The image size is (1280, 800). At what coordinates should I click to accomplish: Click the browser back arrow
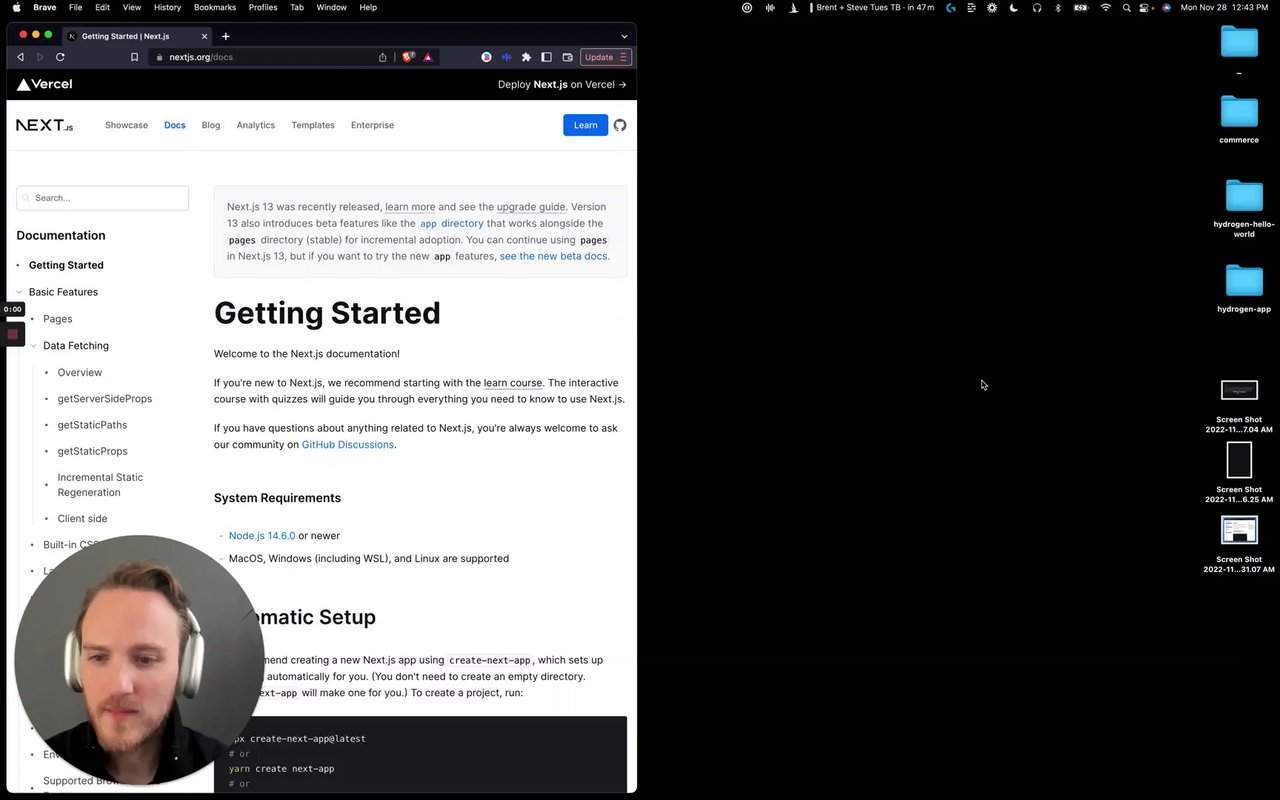click(20, 57)
